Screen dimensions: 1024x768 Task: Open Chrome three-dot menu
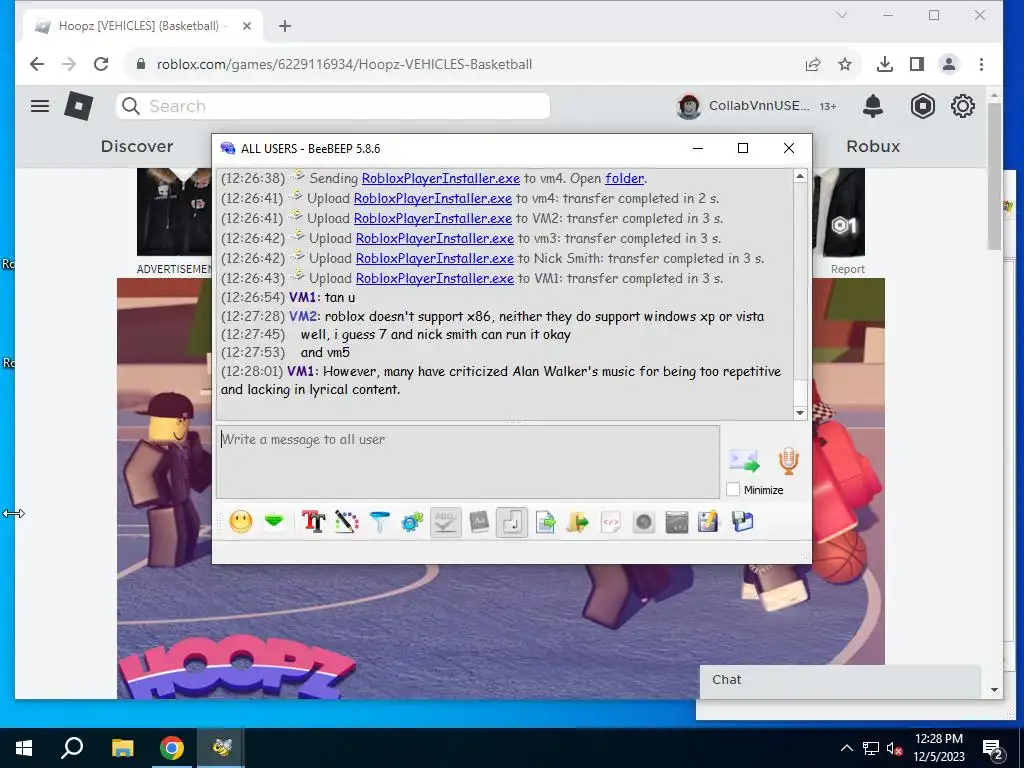[x=982, y=64]
